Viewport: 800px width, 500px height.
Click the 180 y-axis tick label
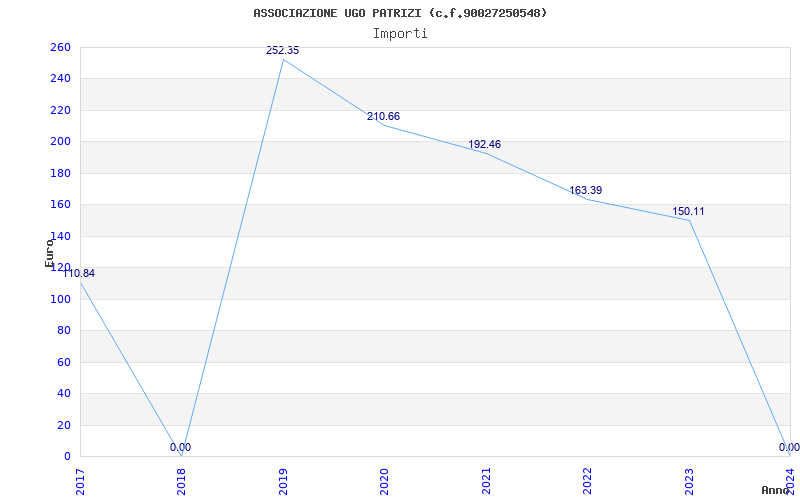(60, 173)
